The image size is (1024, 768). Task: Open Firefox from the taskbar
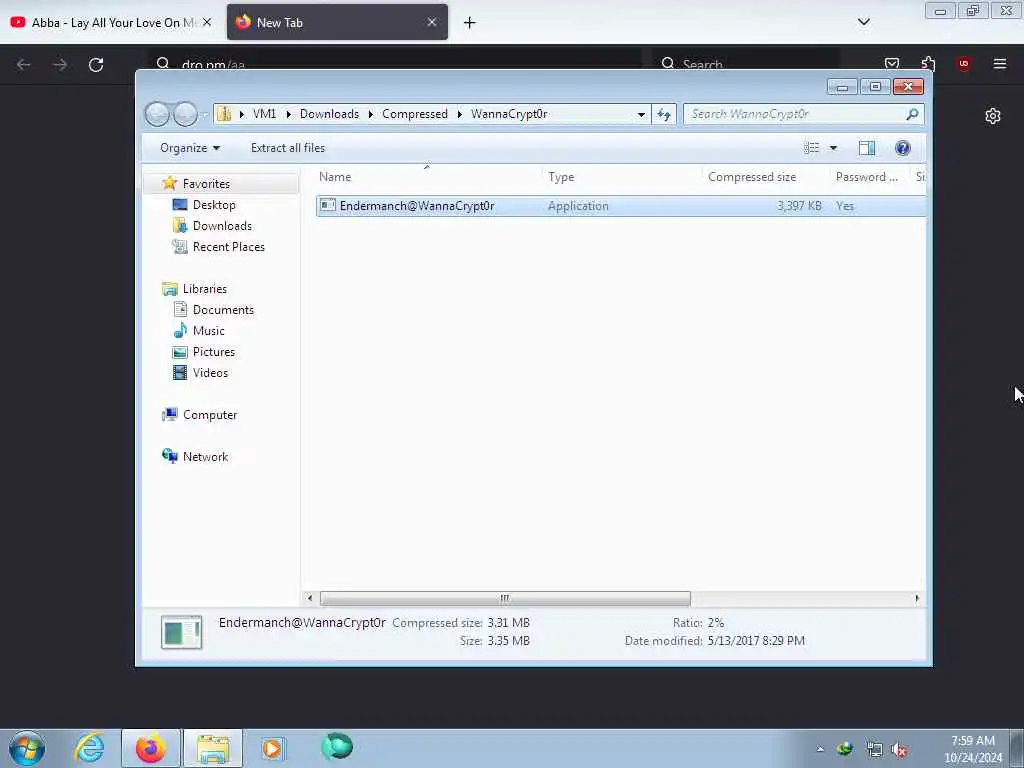tap(150, 748)
